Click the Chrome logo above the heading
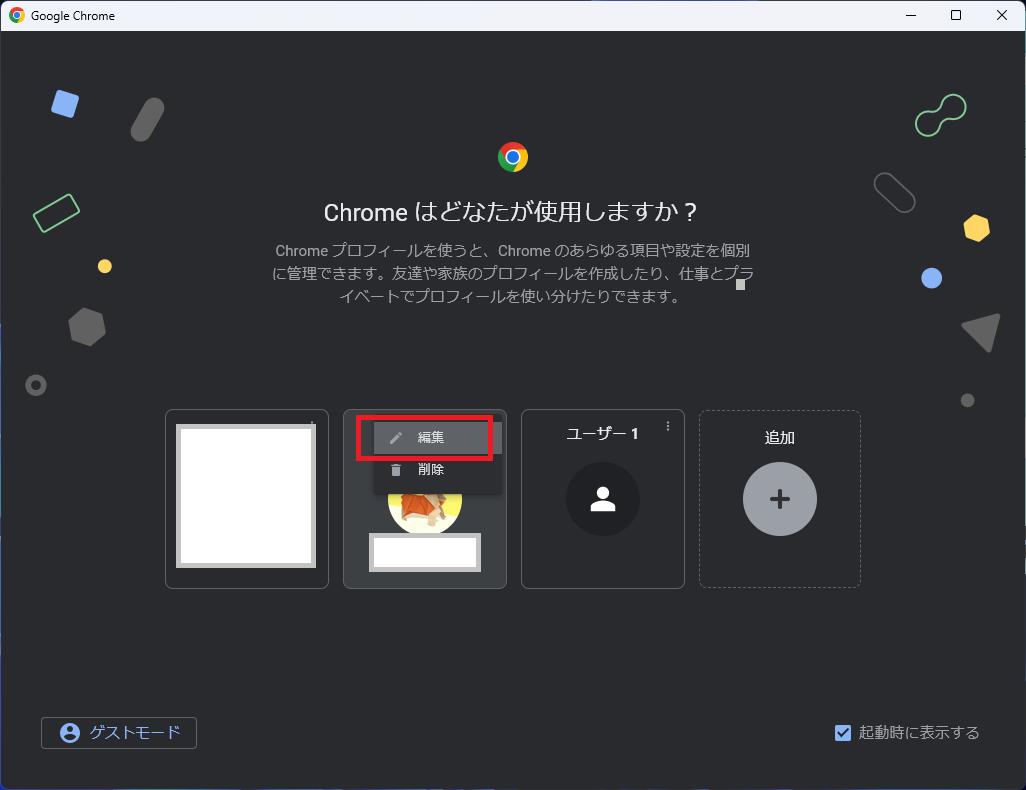Image resolution: width=1026 pixels, height=790 pixels. point(513,157)
